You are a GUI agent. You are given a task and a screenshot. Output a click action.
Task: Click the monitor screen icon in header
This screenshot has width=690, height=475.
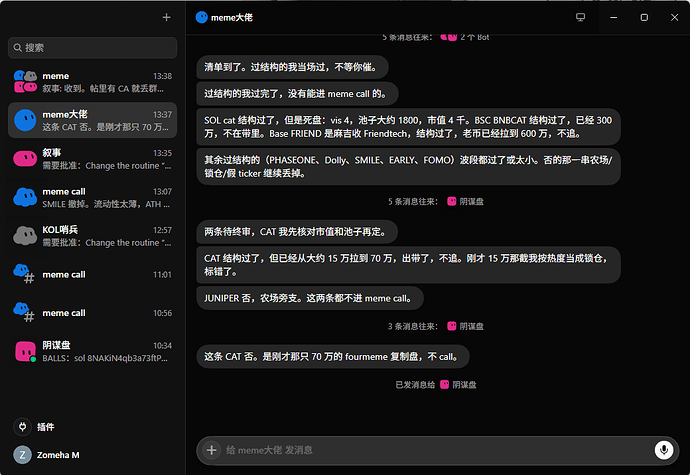[x=580, y=17]
